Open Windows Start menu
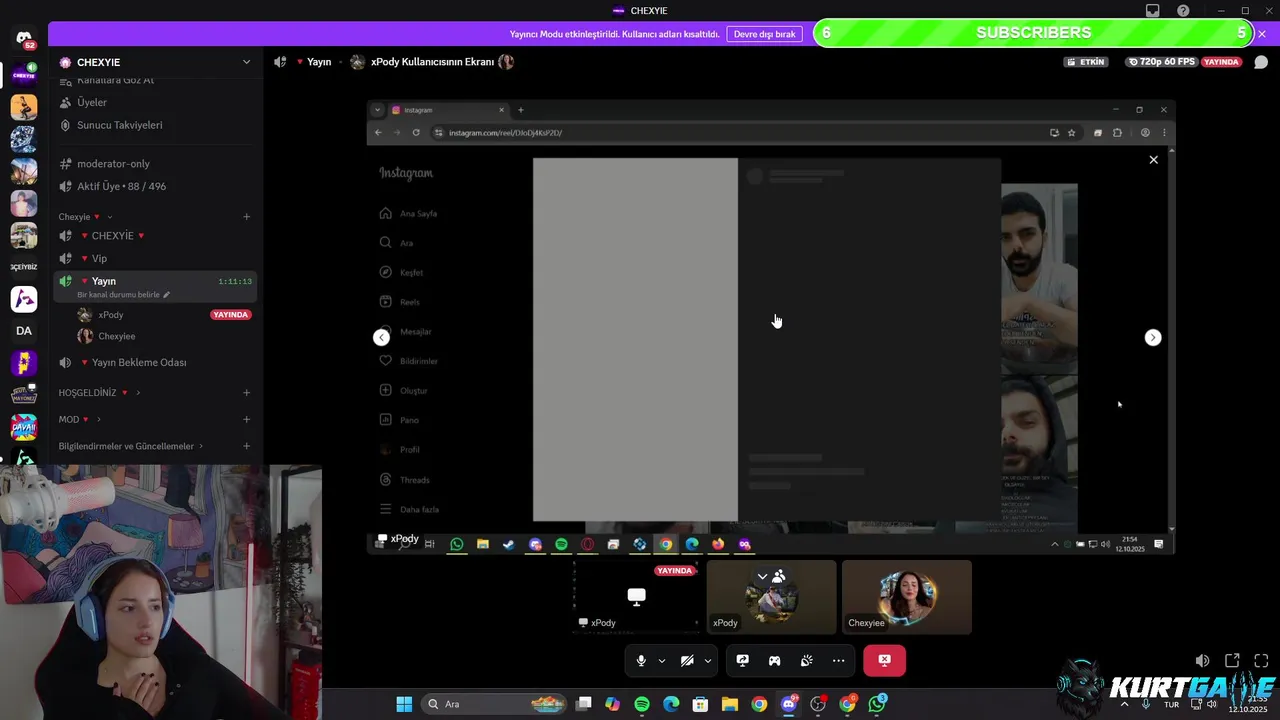 point(404,704)
